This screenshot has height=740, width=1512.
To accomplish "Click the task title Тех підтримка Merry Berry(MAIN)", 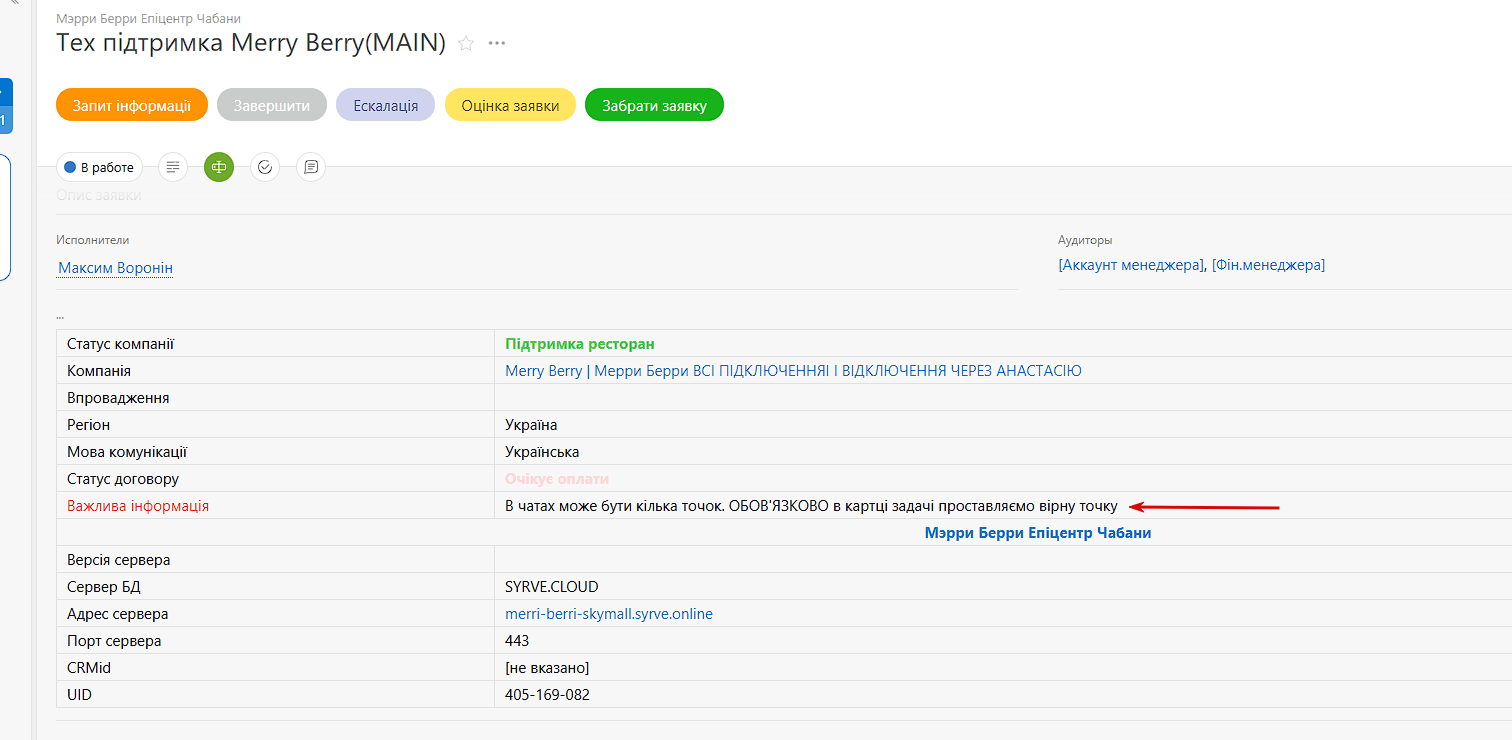I will 251,43.
